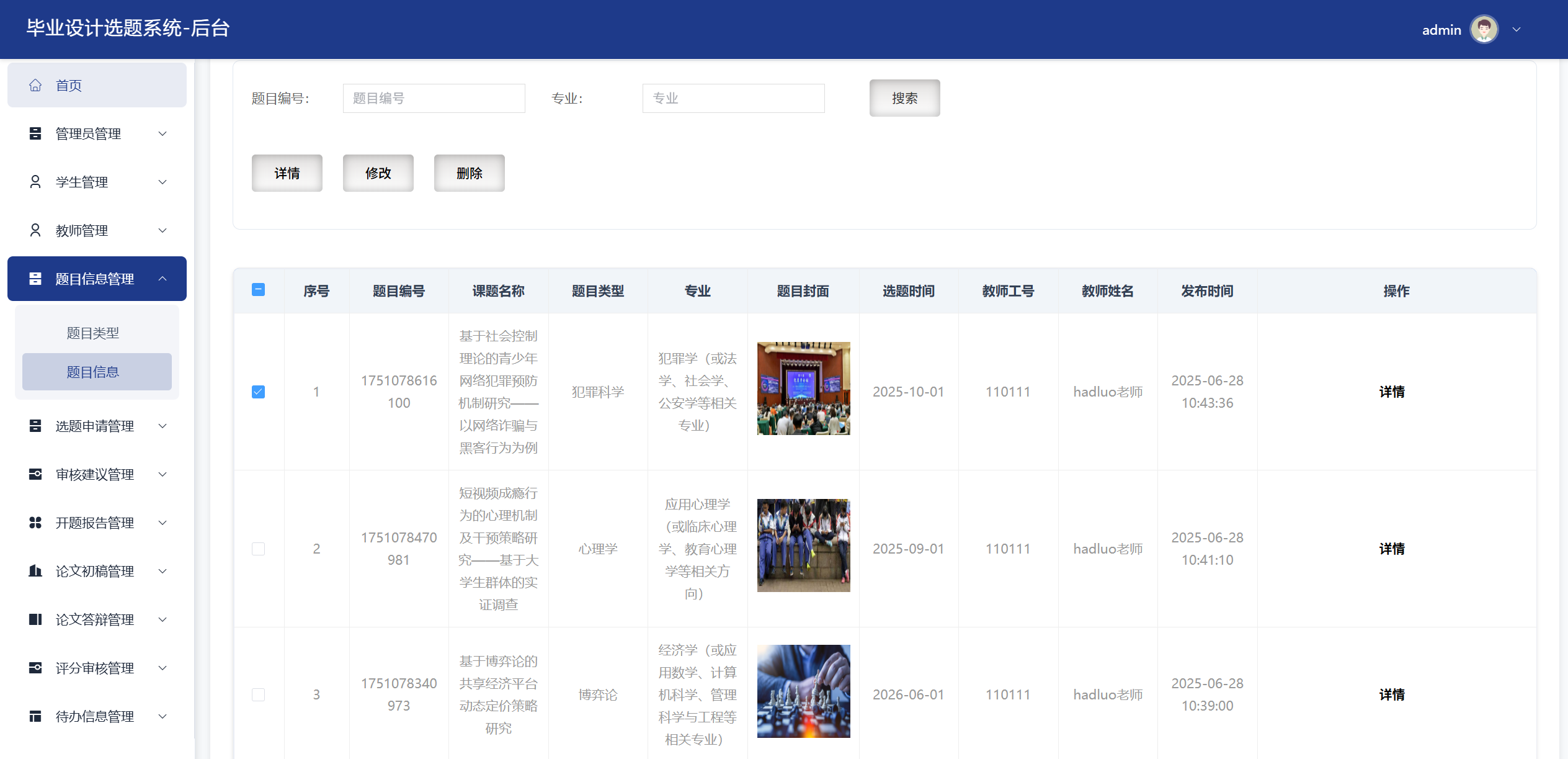
Task: Collapse the 题目信息管理 menu chevron
Action: [x=163, y=279]
